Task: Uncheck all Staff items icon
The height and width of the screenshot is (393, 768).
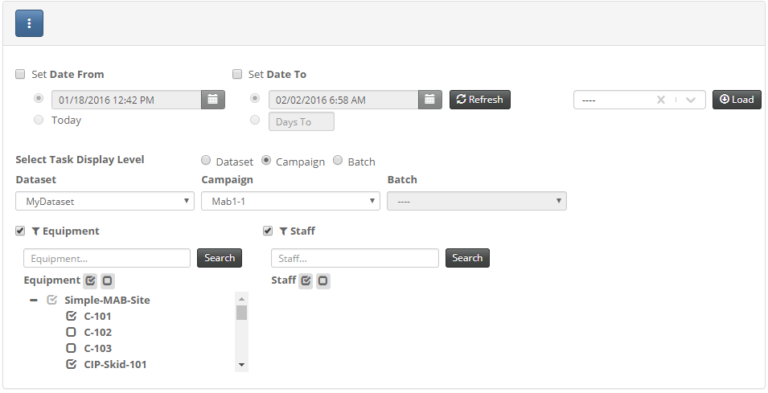Action: pos(323,281)
